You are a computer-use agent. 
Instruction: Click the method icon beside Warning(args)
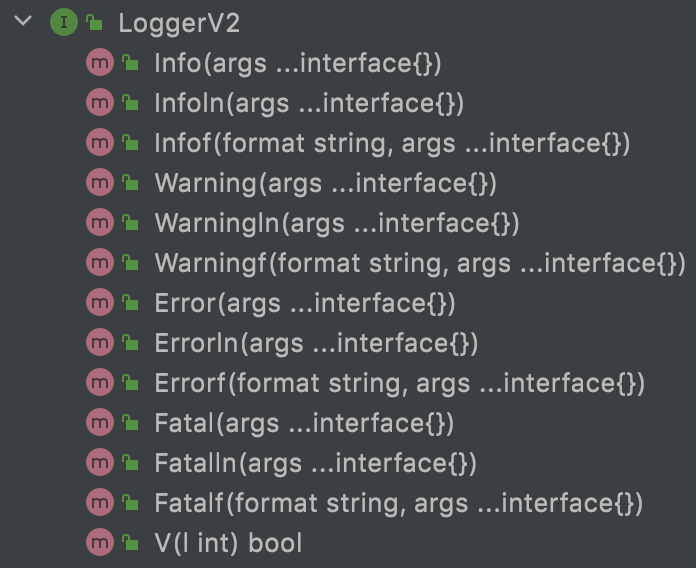tap(99, 183)
